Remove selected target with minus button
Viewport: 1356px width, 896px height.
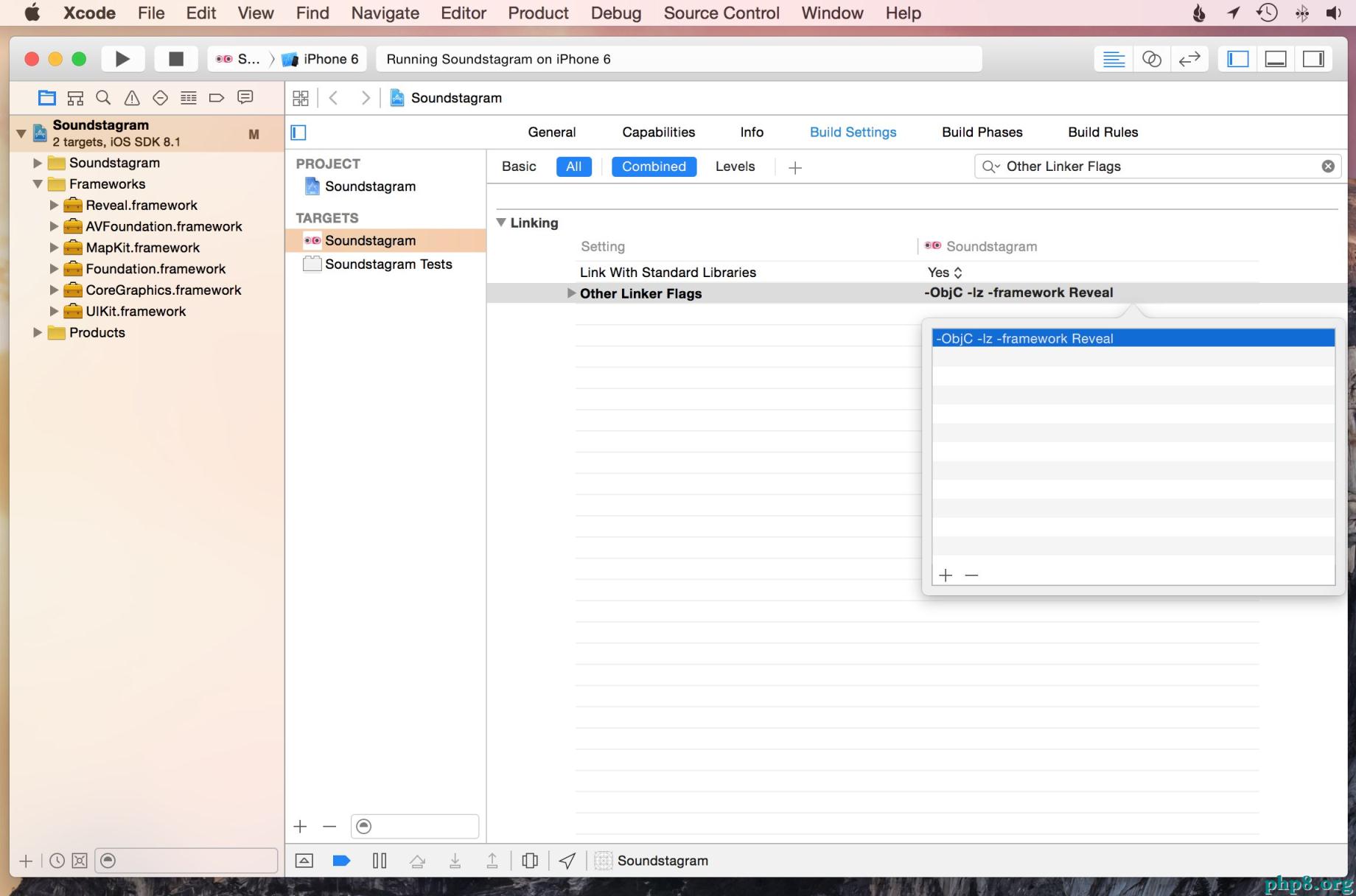[x=329, y=827]
